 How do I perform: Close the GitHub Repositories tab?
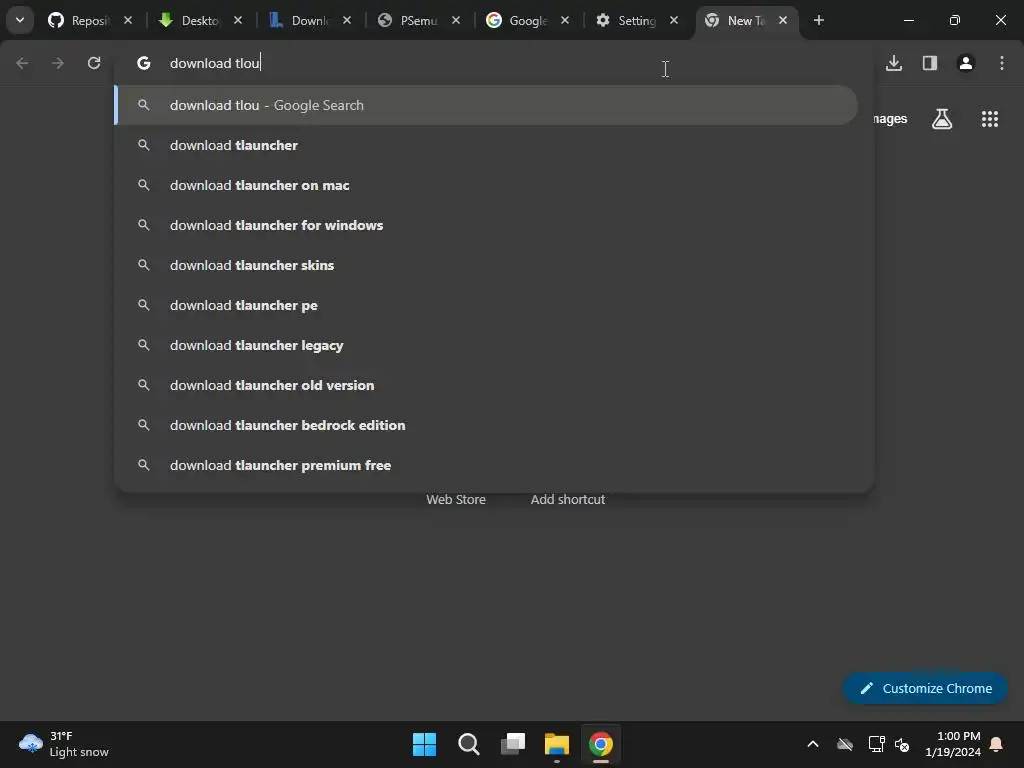point(128,20)
